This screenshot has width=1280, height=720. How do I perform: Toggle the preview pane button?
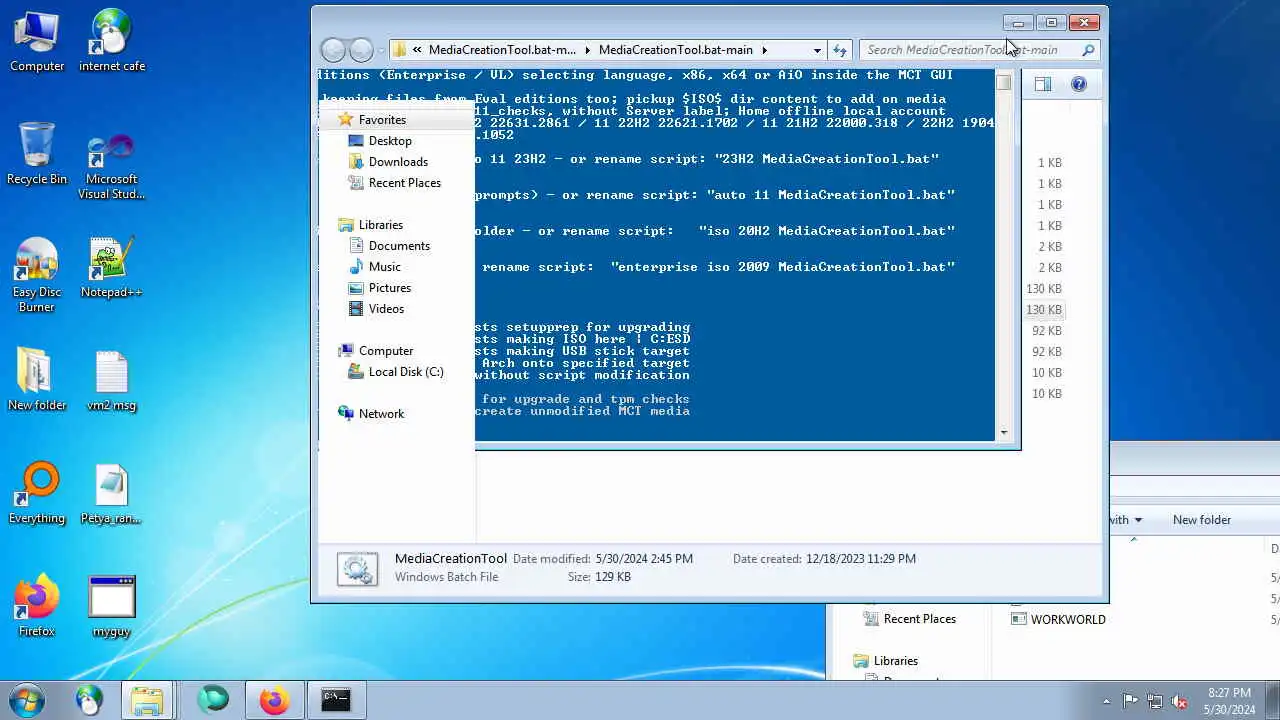pos(1043,84)
